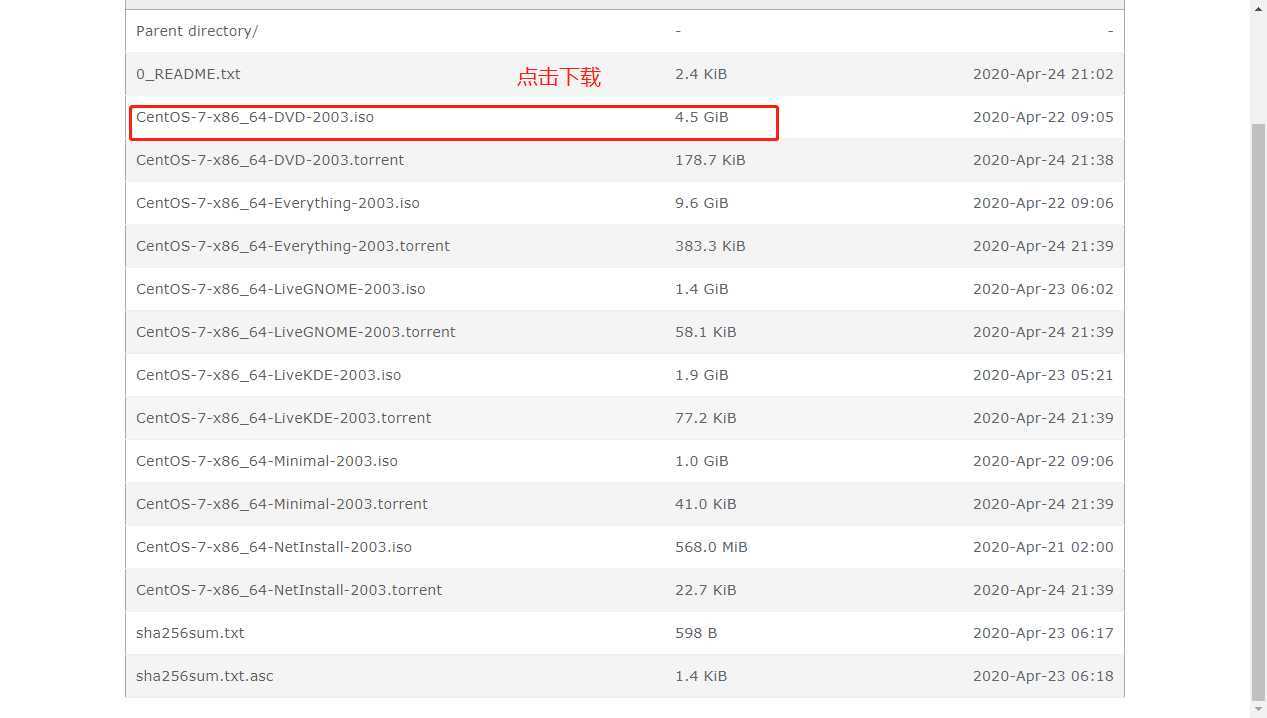Click the 1.0 GiB size value
The image size is (1267, 718).
tap(702, 461)
